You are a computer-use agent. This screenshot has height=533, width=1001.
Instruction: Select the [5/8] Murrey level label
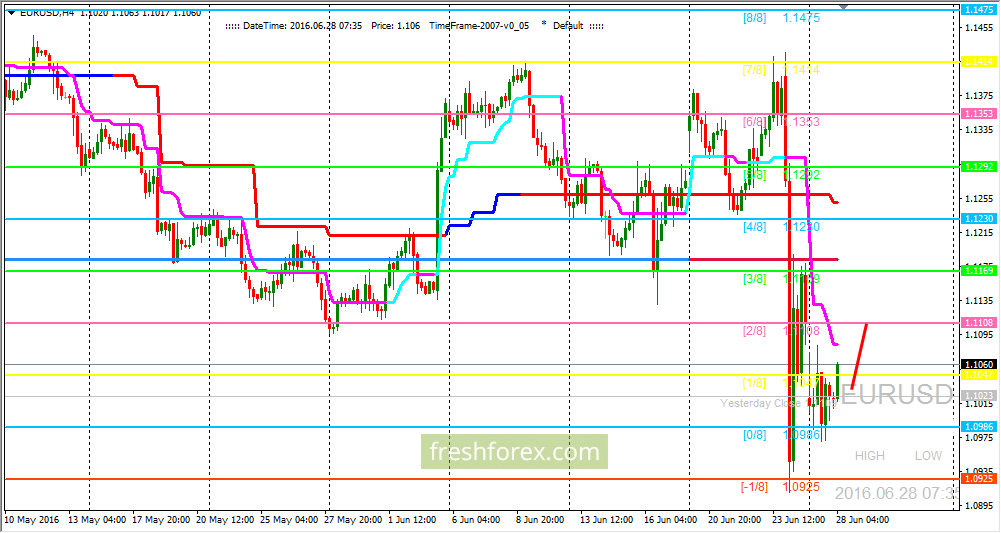pyautogui.click(x=754, y=174)
